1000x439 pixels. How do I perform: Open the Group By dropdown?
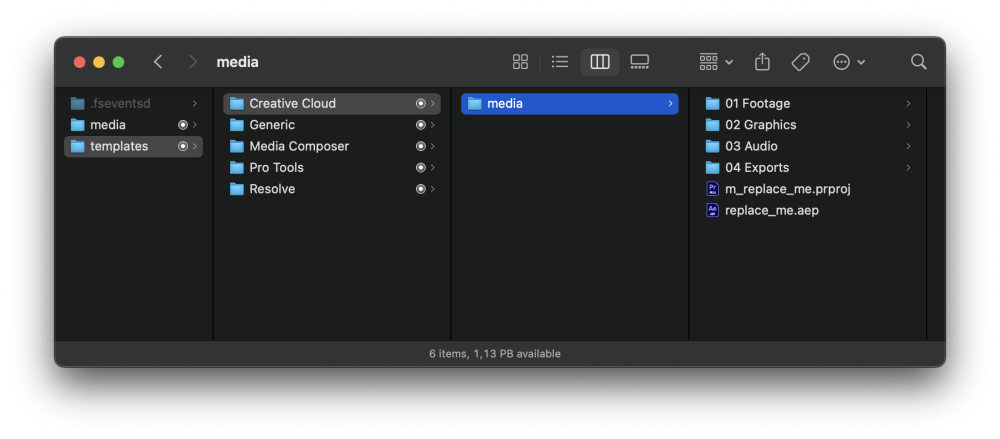[x=716, y=62]
